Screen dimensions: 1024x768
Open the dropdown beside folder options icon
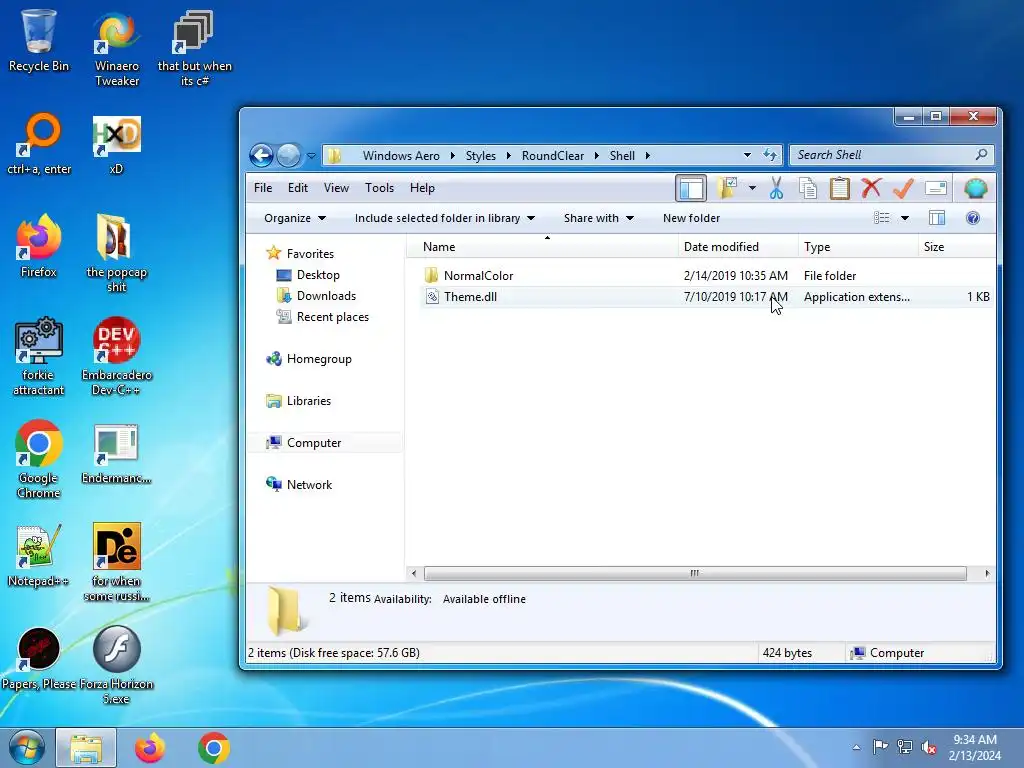tap(752, 189)
